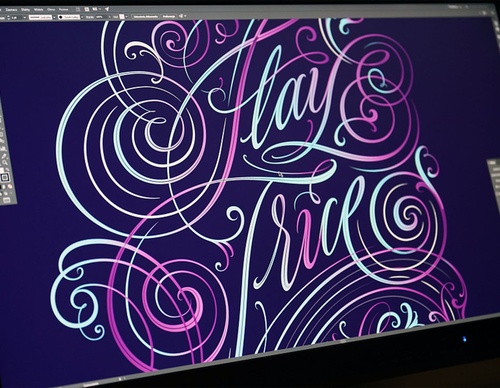The width and height of the screenshot is (500, 388).
Task: Toggle Draw Behind drawing mode
Action: coord(6,193)
